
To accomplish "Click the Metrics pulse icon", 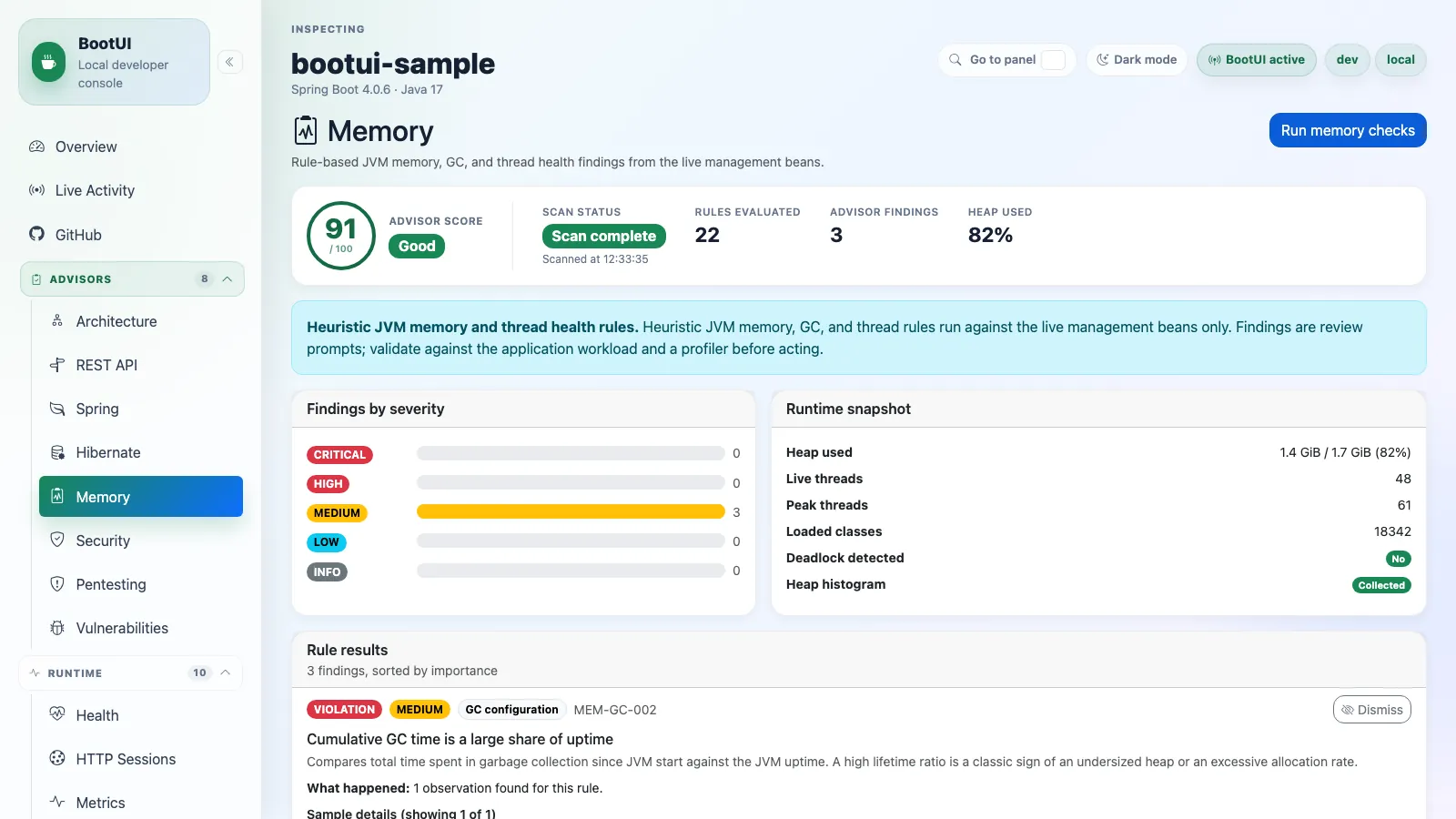I will point(57,802).
